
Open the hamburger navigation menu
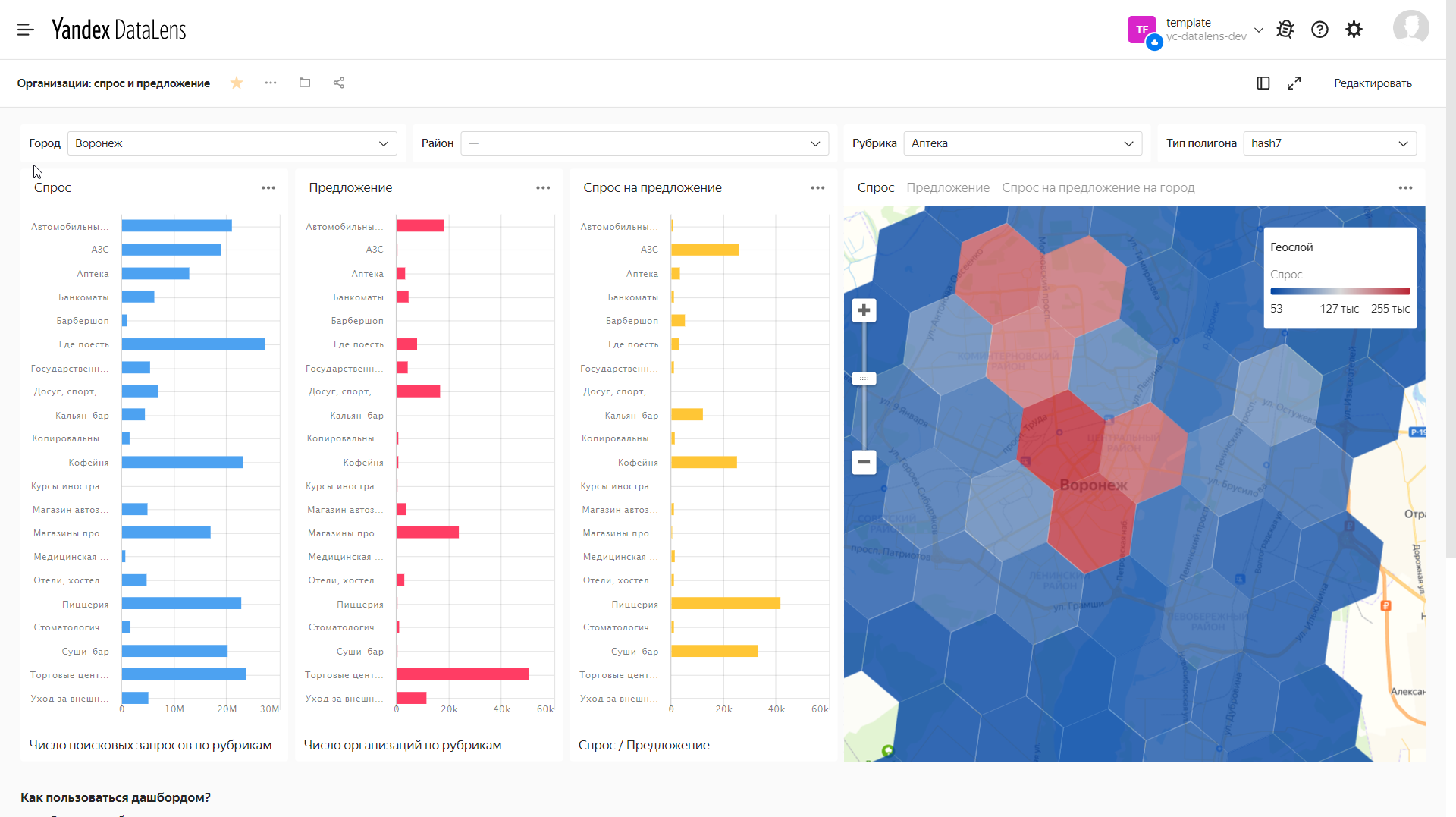(25, 30)
